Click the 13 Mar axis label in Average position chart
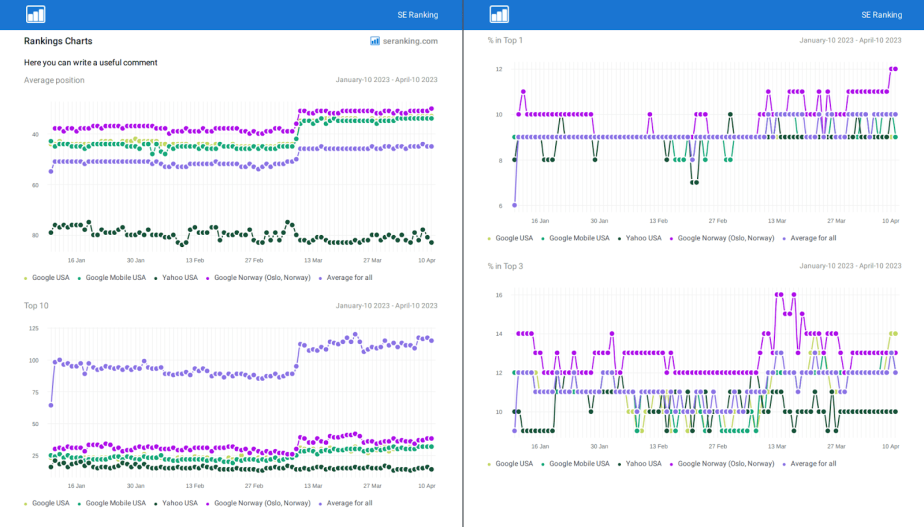The height and width of the screenshot is (527, 924). (313, 260)
